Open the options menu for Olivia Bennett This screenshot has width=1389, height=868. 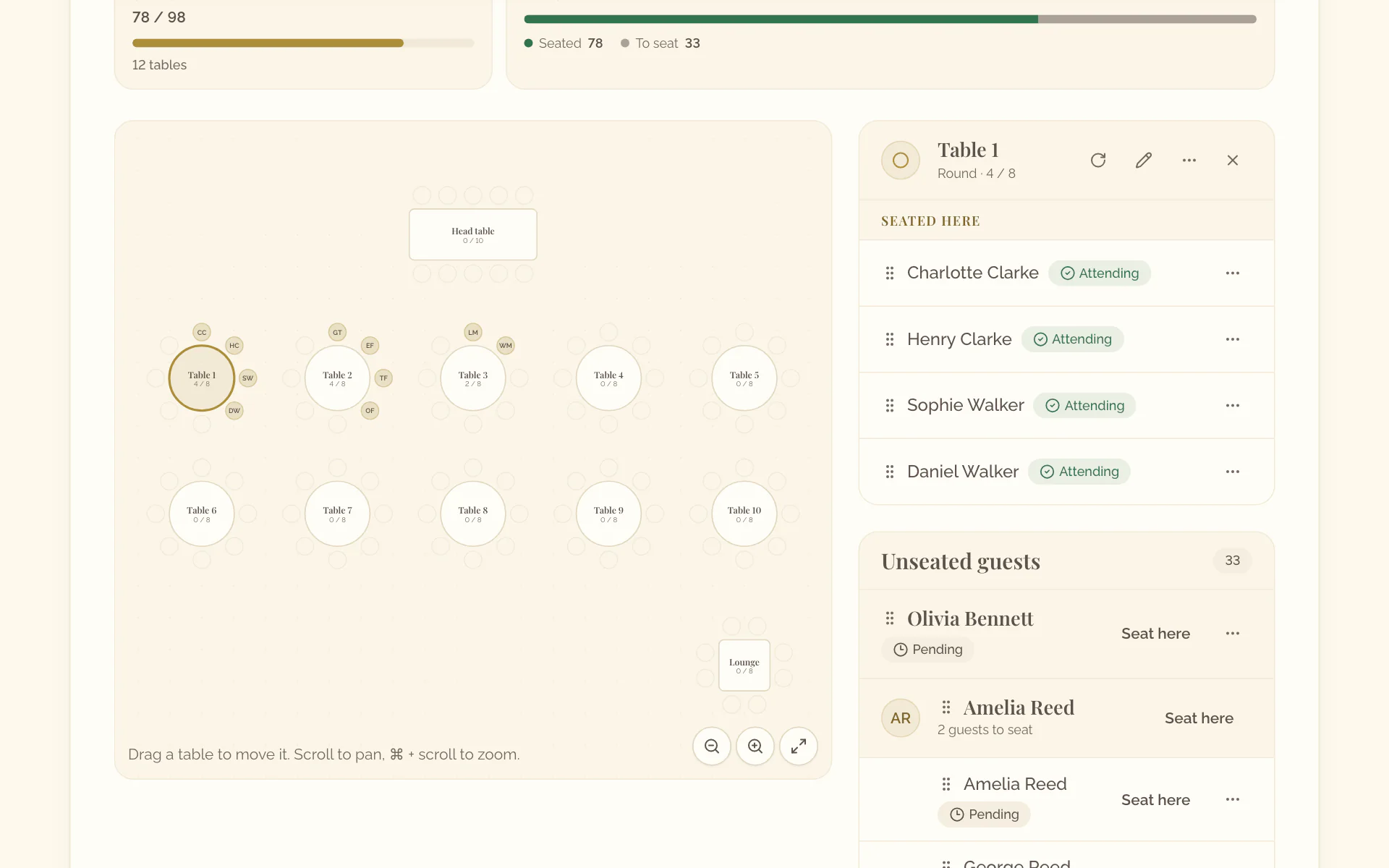(1233, 633)
